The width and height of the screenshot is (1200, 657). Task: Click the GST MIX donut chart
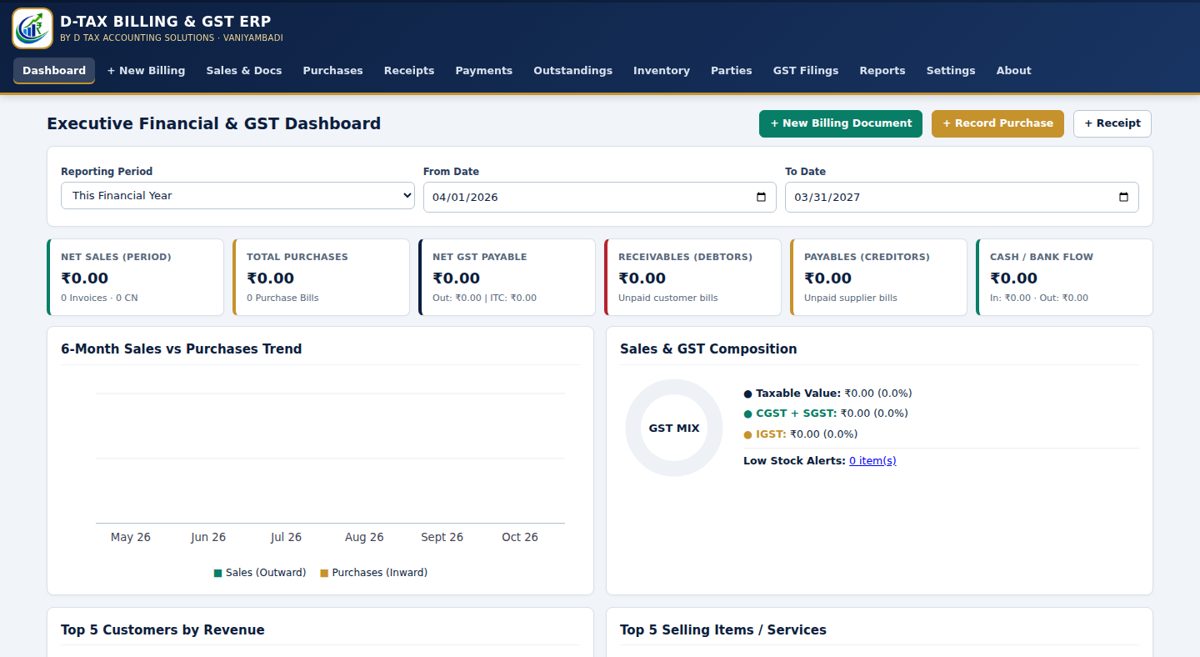pos(674,428)
